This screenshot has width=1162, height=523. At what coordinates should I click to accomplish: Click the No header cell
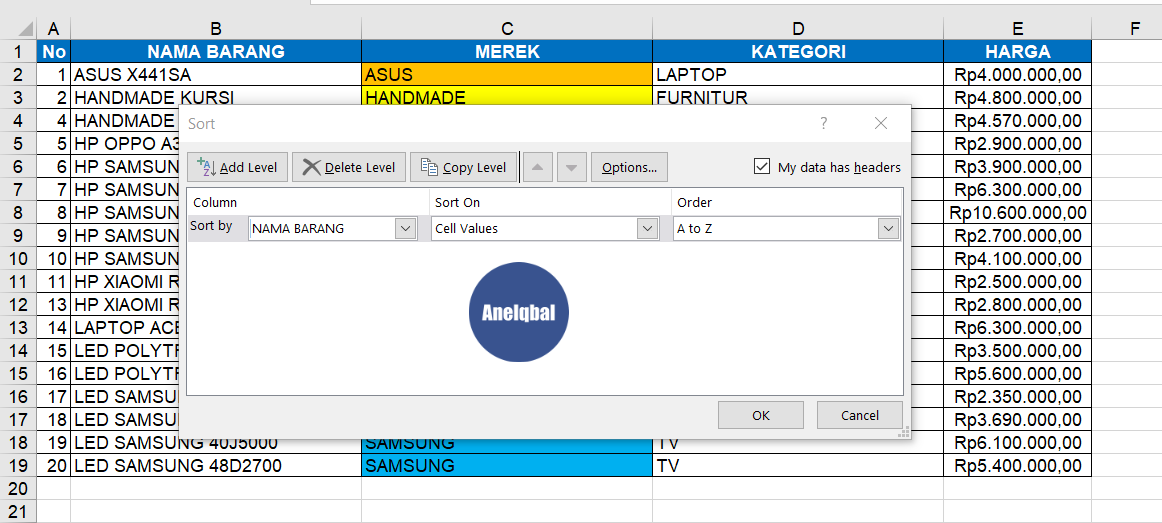click(53, 51)
